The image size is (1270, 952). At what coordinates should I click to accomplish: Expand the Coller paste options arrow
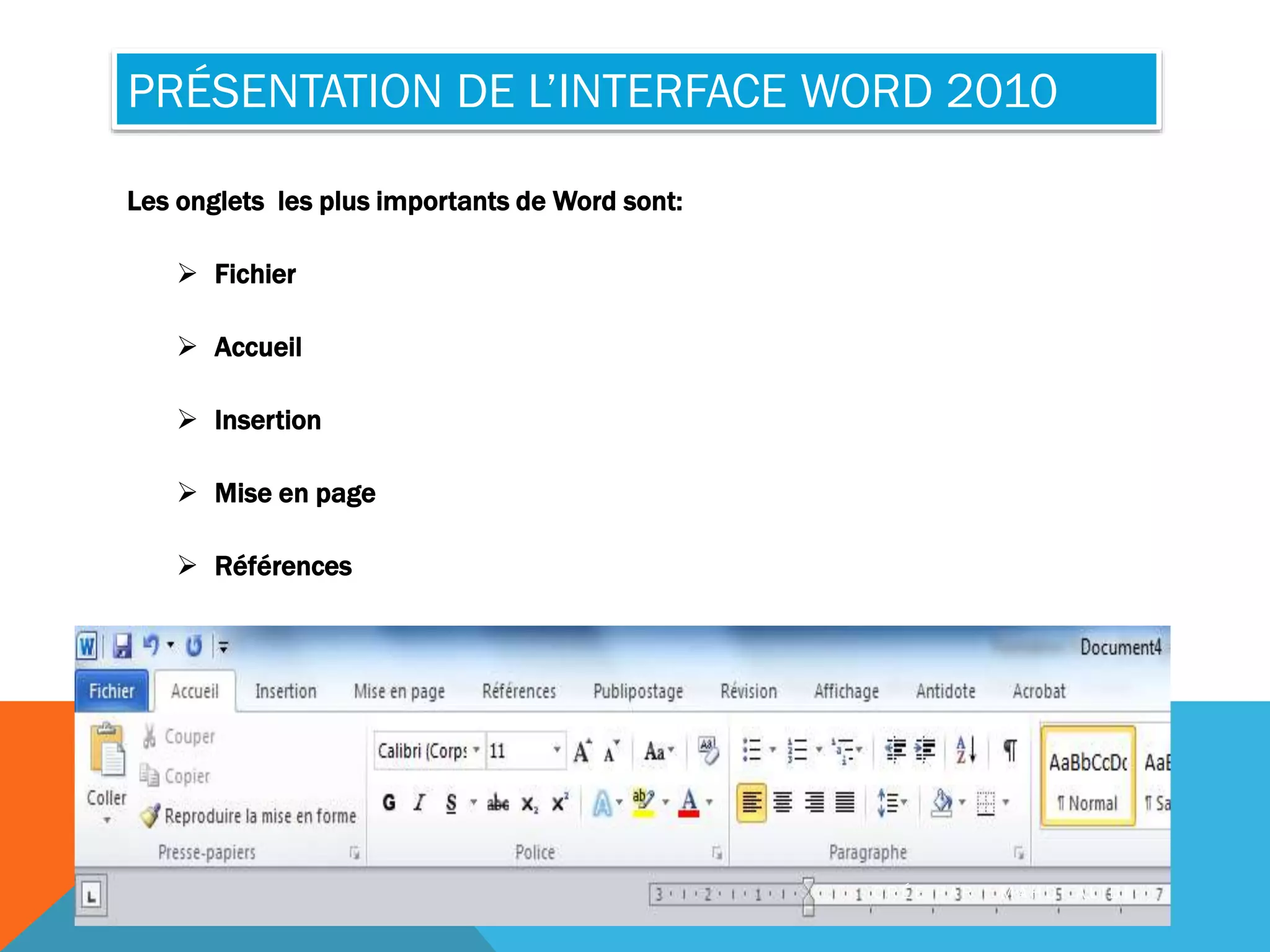pos(107,820)
